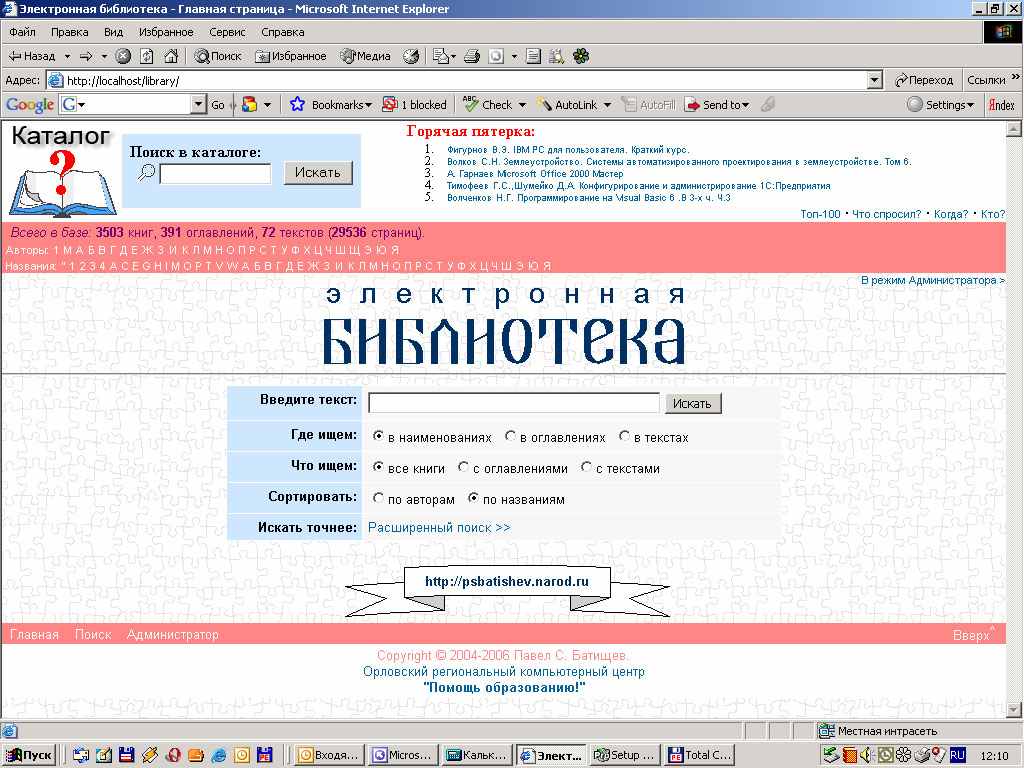Click the Назад back arrow button

tap(33, 56)
